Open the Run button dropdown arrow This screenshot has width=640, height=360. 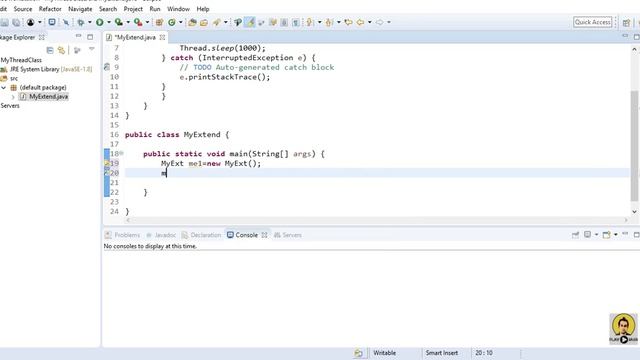[109, 22]
